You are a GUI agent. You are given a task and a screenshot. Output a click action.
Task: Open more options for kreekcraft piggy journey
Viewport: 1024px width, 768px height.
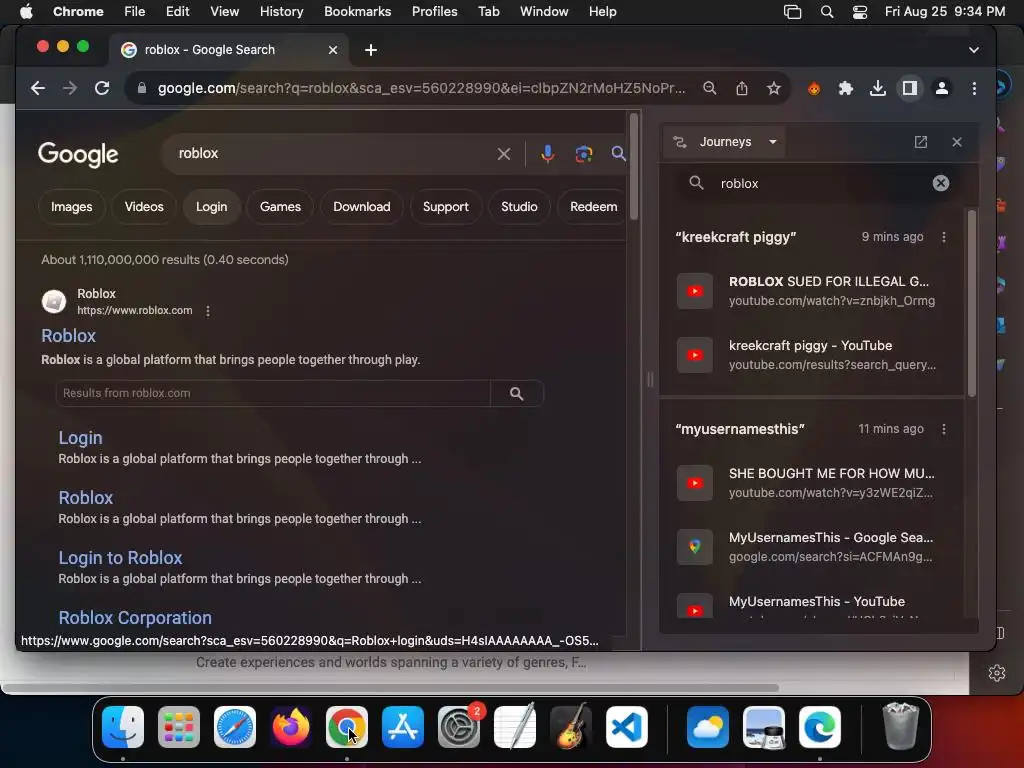click(944, 237)
